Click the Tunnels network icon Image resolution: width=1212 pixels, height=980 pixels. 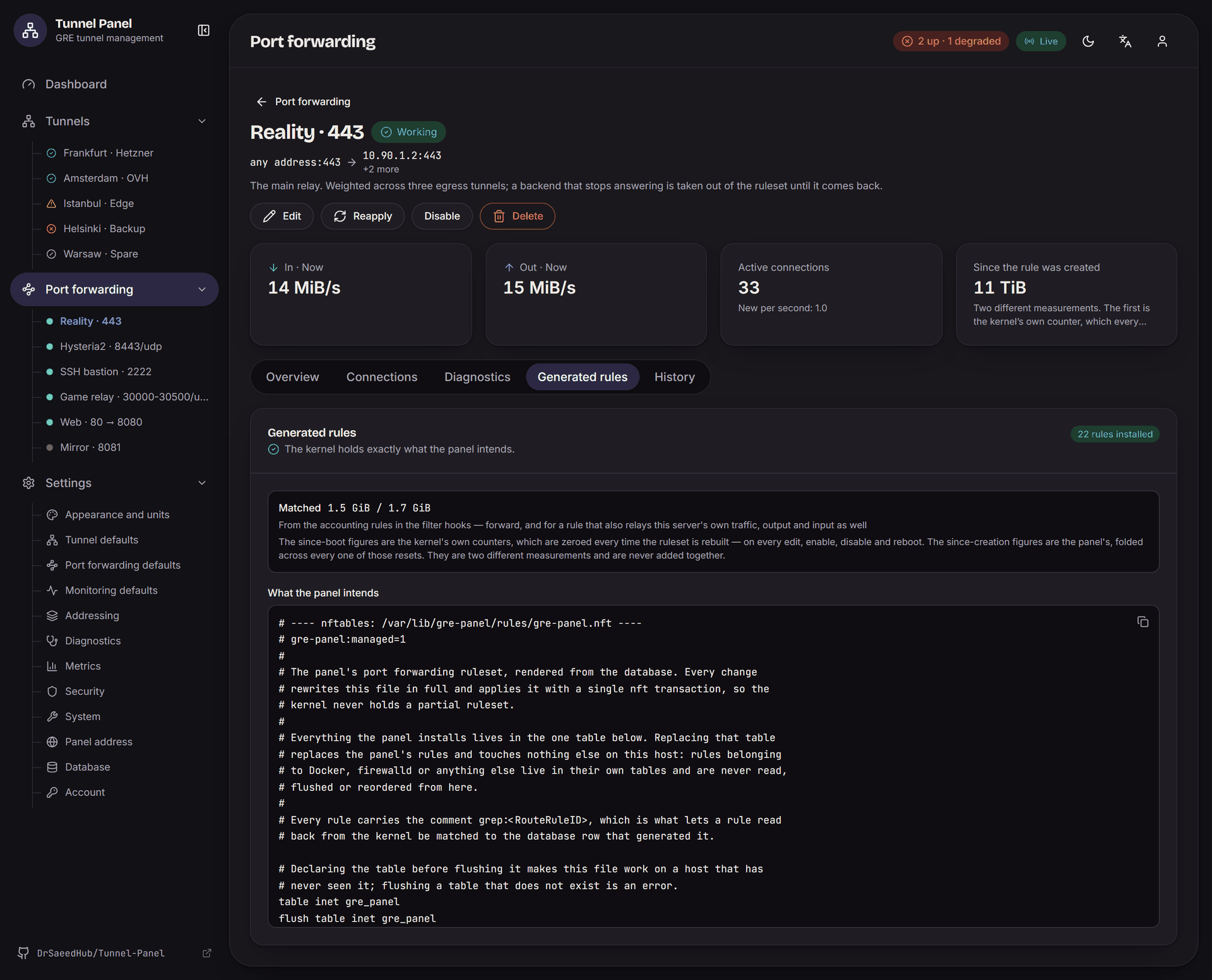28,121
